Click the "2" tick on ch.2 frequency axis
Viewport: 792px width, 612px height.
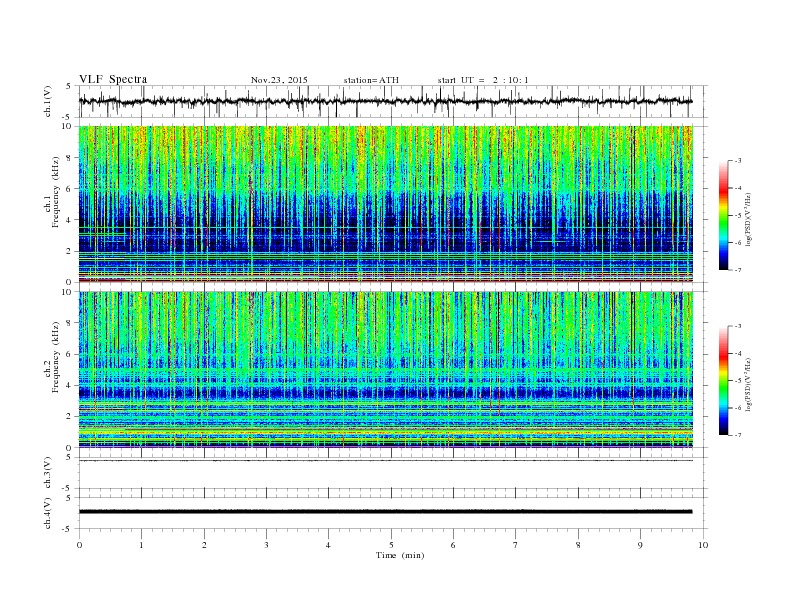point(70,417)
